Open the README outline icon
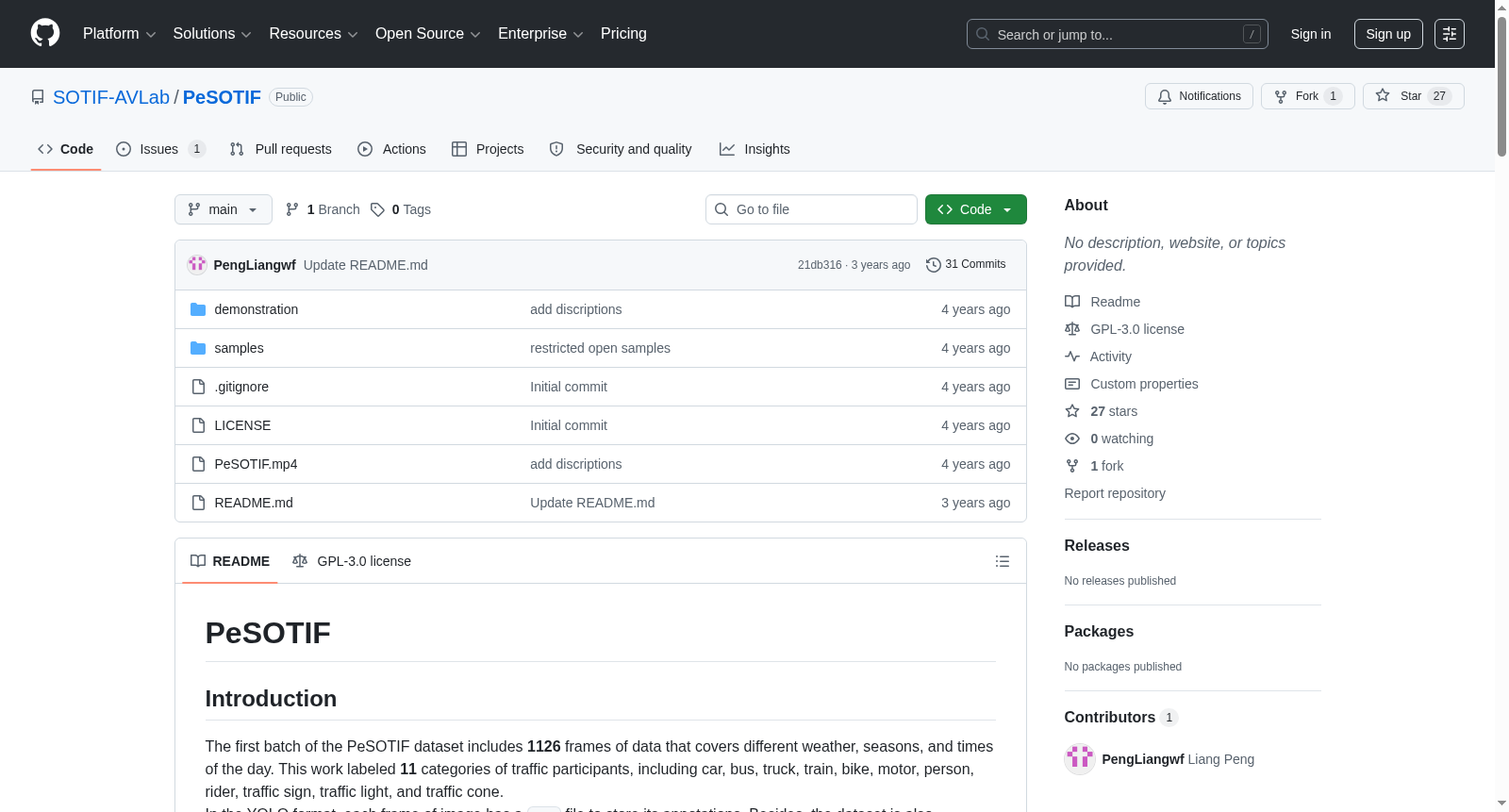The image size is (1509, 812). (x=1003, y=561)
